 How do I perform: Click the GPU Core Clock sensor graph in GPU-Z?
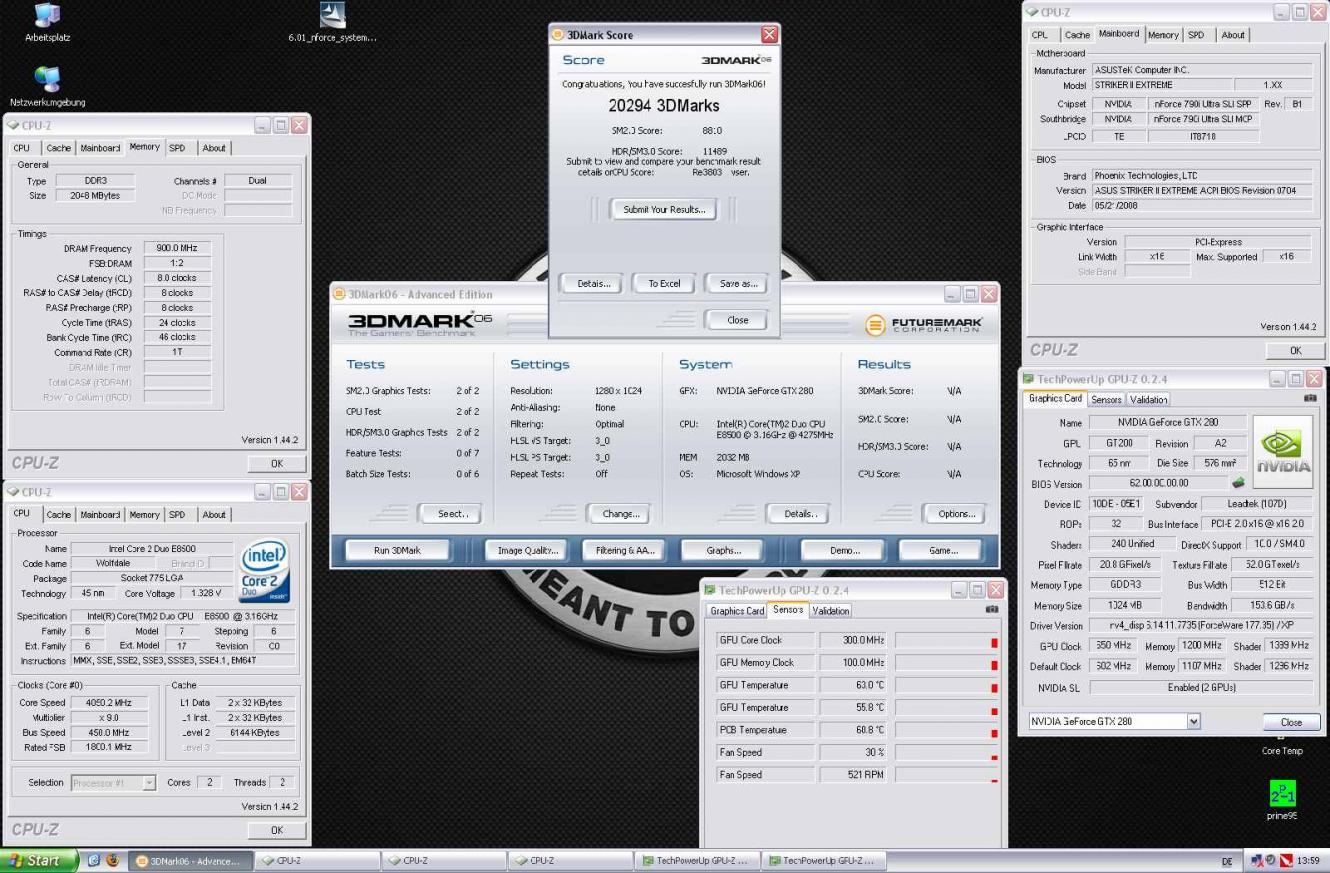tap(946, 640)
